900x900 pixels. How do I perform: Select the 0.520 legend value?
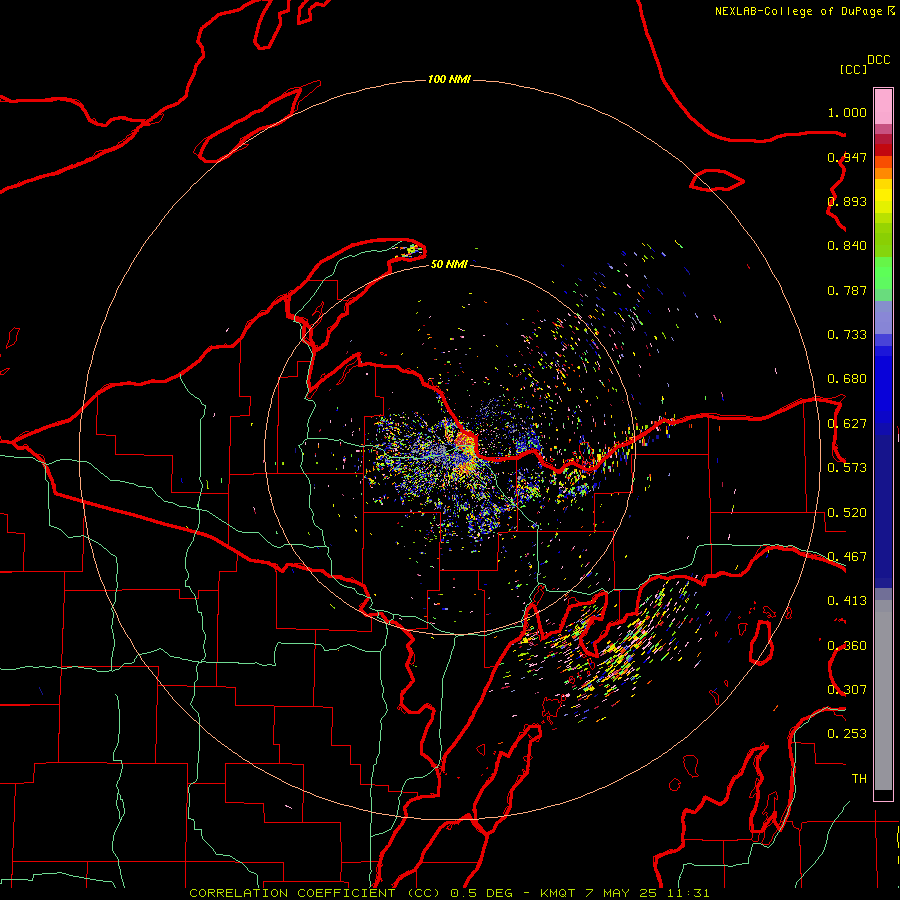(847, 513)
